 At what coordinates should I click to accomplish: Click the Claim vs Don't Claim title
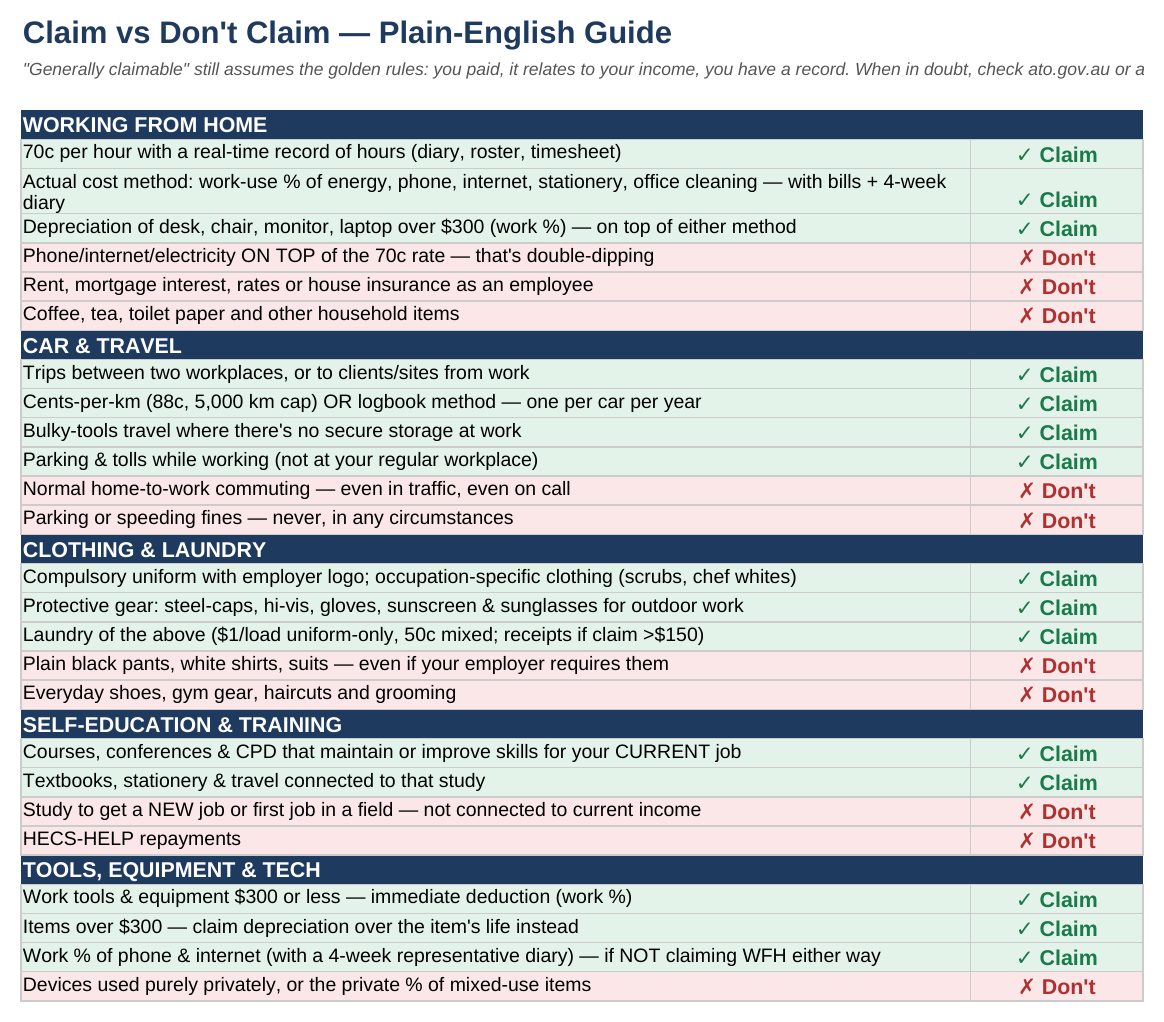click(347, 33)
